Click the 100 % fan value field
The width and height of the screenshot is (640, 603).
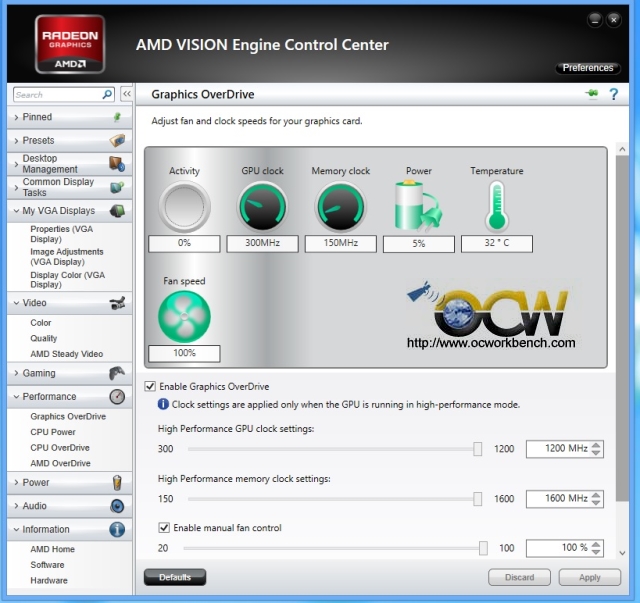click(558, 548)
